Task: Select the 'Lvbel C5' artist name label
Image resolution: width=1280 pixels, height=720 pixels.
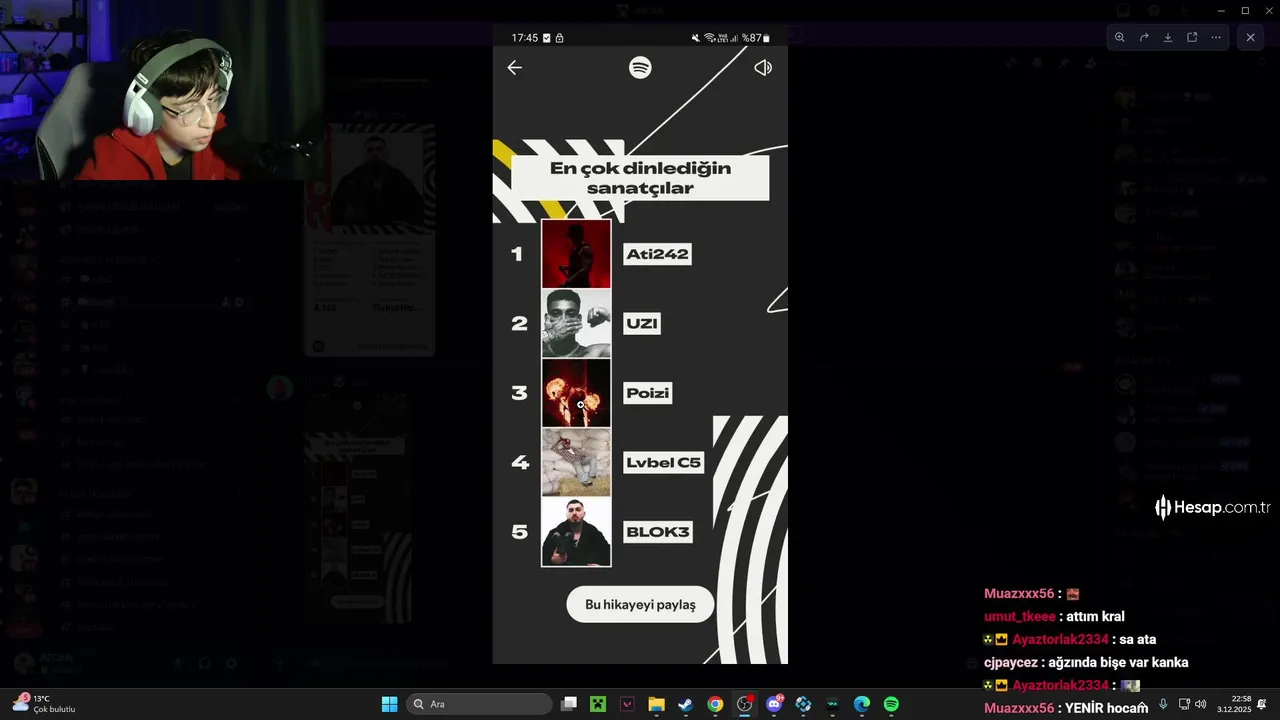Action: point(663,462)
